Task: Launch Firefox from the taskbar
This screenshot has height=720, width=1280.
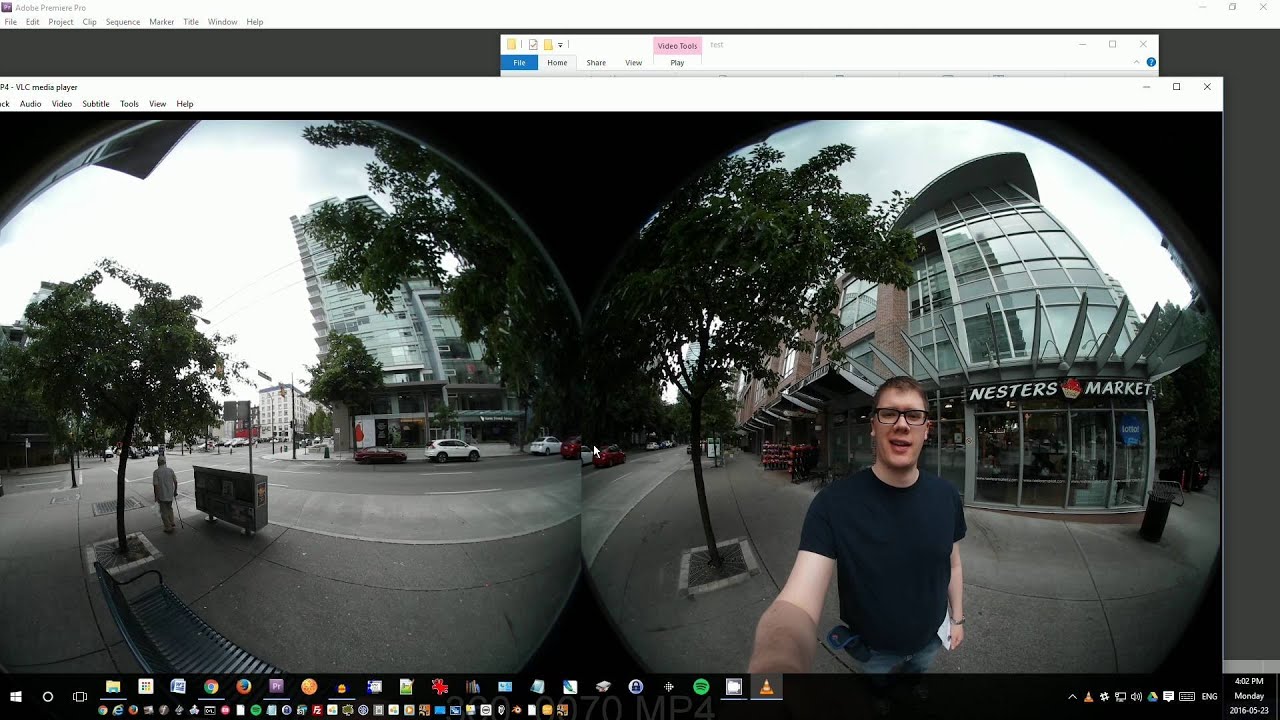Action: pyautogui.click(x=244, y=687)
